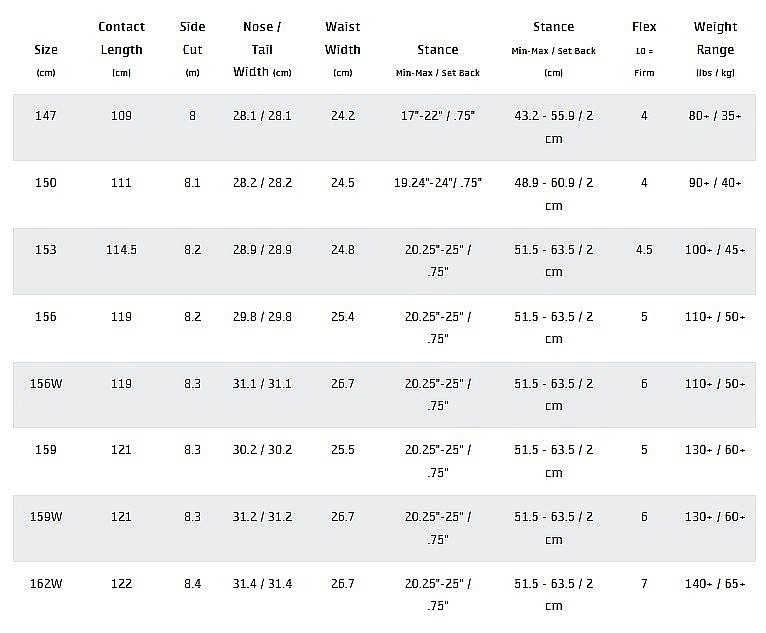Click the 114.5 contact length cell
766x633 pixels.
121,250
